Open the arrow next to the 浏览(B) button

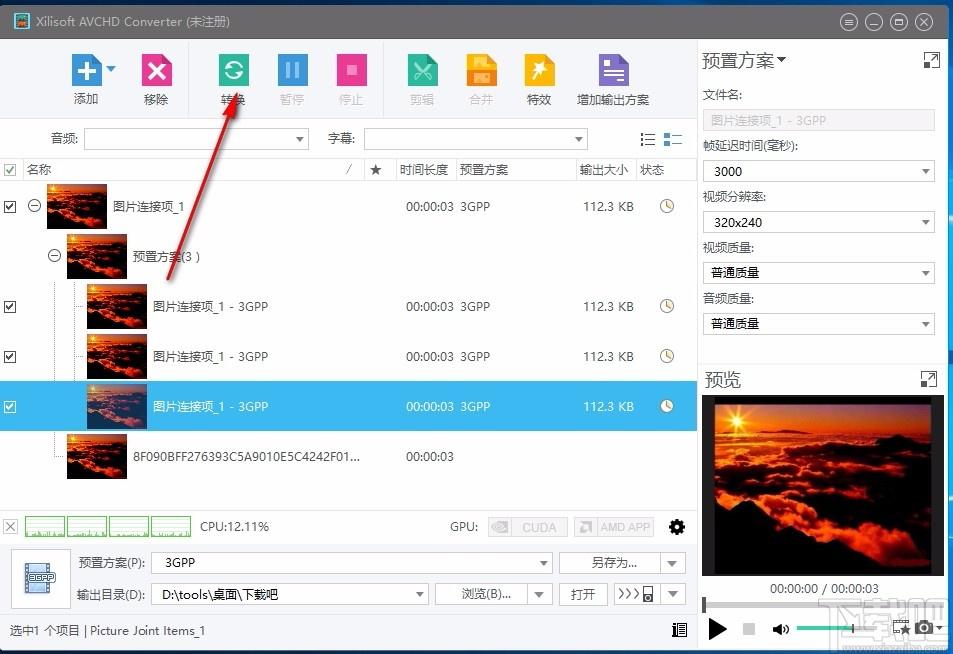[539, 594]
